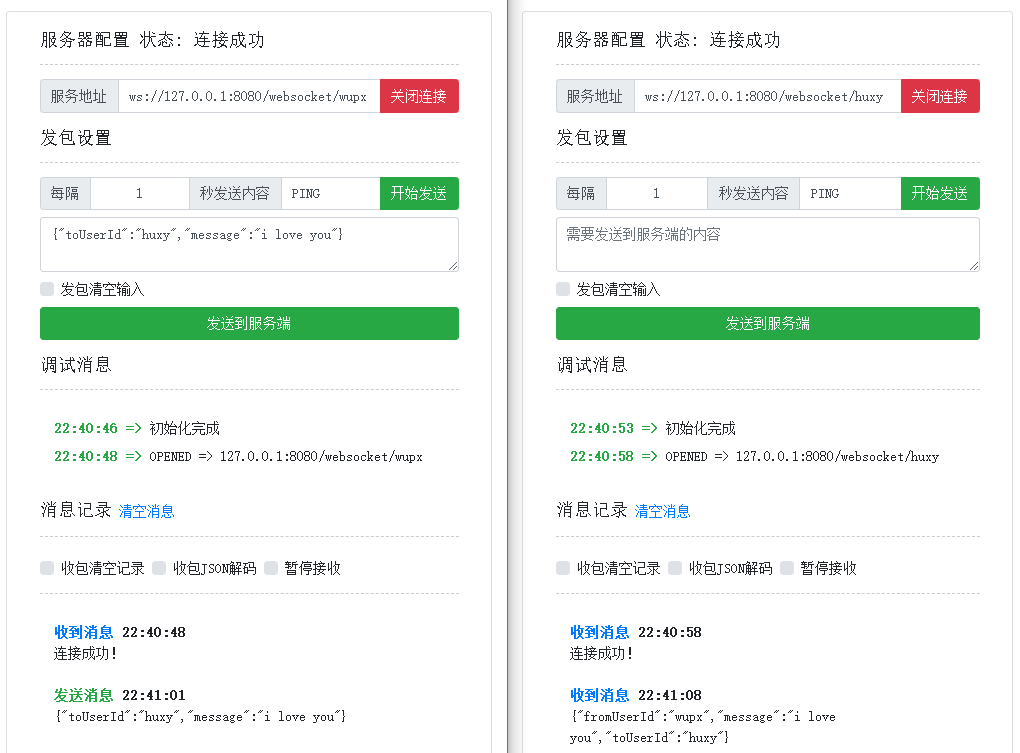Click debug line OPENED websocket/wupx
1020x753 pixels.
238,456
